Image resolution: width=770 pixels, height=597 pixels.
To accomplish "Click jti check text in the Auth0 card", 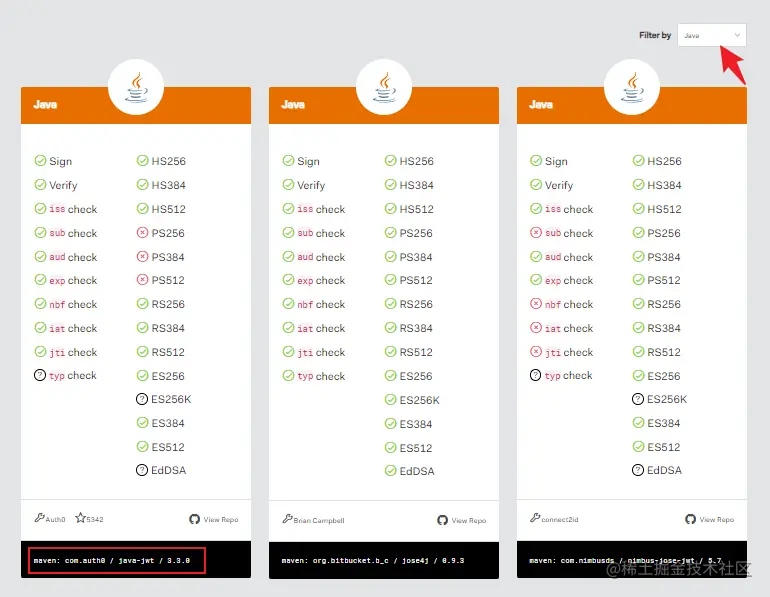I will [73, 353].
